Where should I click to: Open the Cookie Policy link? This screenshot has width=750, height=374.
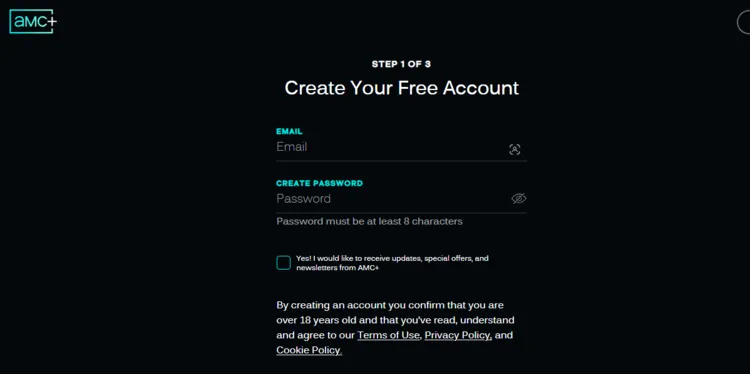[x=309, y=350]
